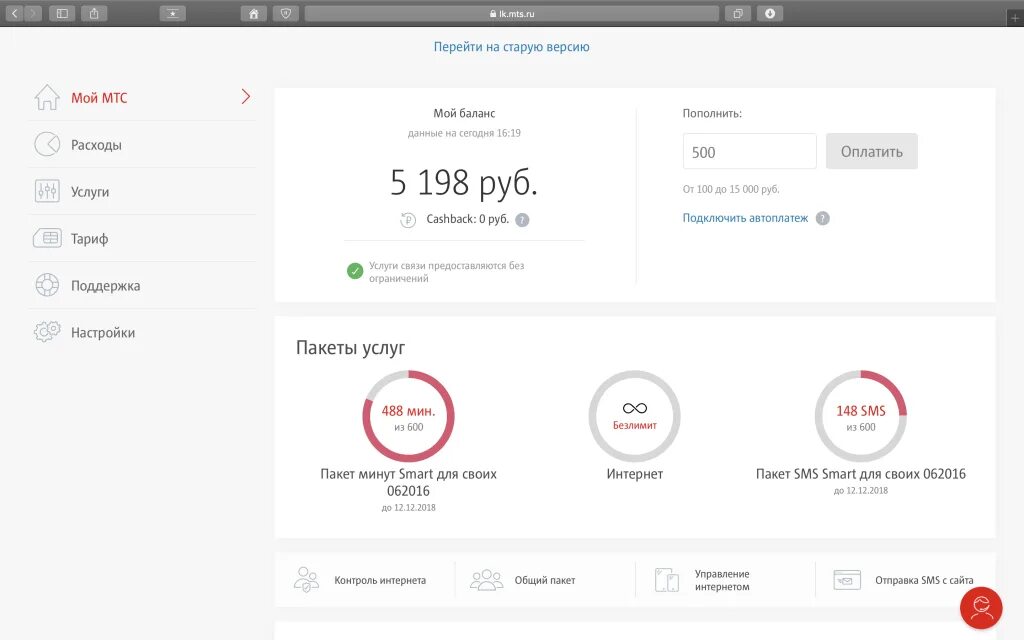Open the Safari downloads button
The image size is (1024, 640).
[x=770, y=13]
